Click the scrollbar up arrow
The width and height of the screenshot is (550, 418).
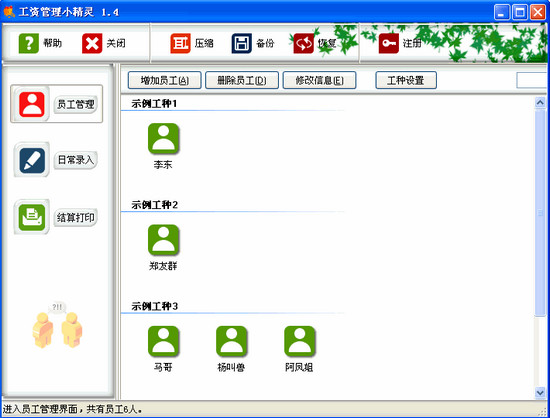click(540, 102)
